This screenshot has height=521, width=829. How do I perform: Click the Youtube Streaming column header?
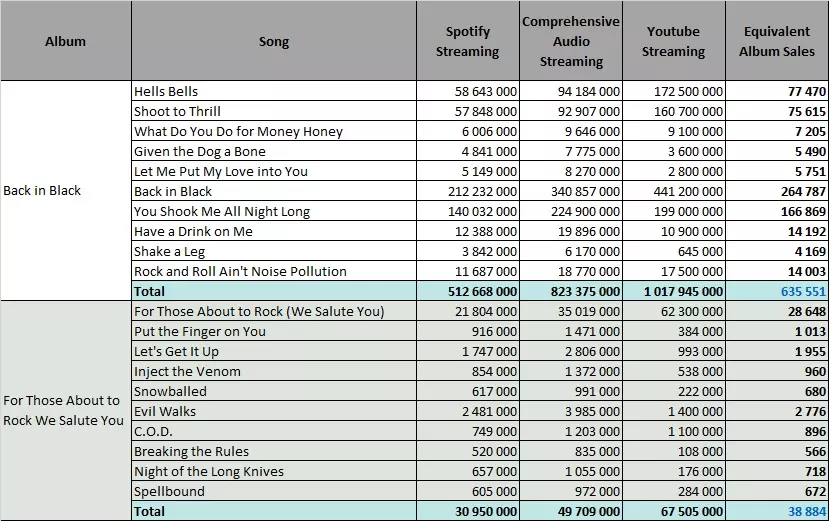click(674, 41)
